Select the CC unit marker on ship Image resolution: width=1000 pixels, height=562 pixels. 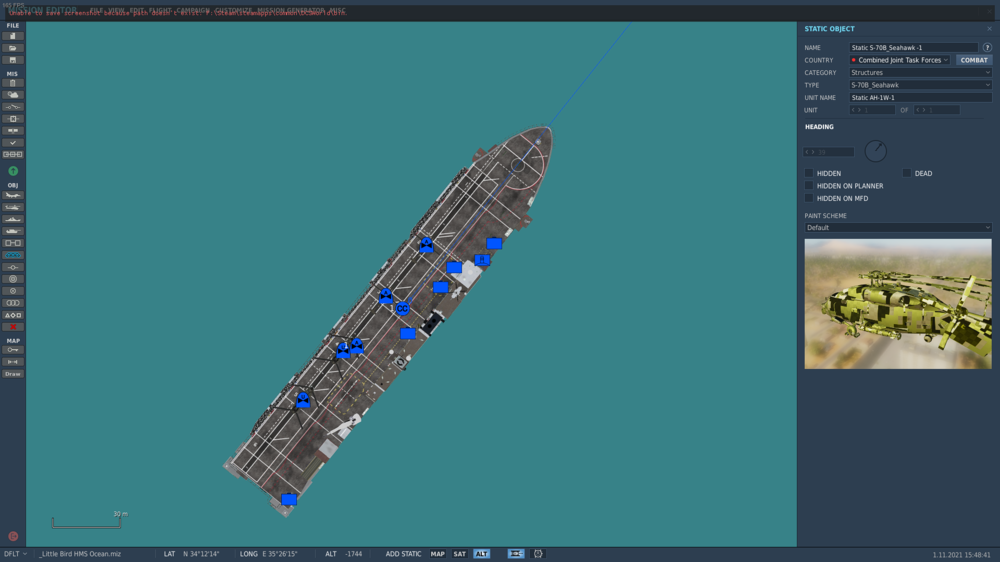[402, 309]
